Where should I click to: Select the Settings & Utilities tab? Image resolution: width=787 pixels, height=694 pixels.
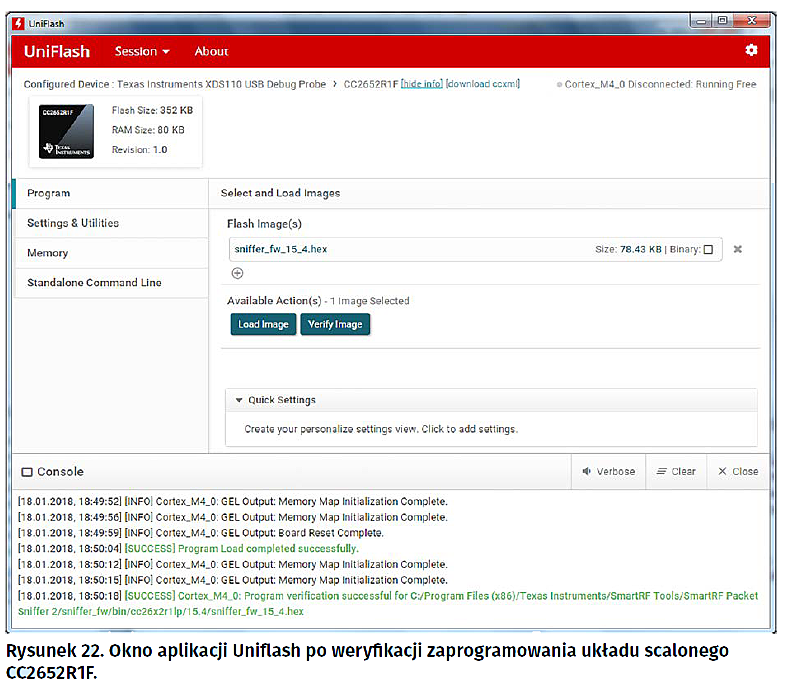click(x=73, y=223)
